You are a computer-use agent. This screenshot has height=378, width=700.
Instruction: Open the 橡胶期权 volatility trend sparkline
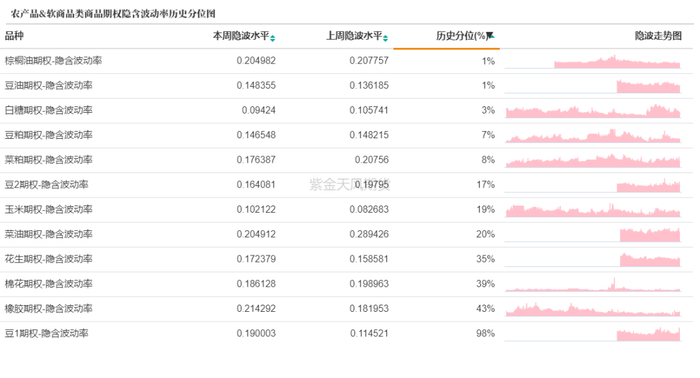pos(592,309)
